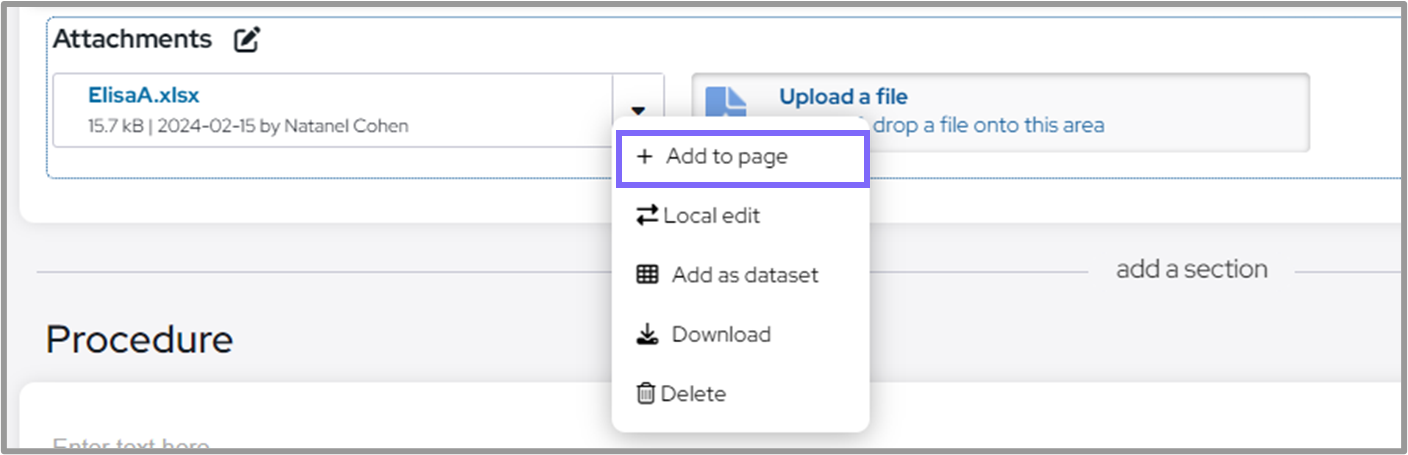The height and width of the screenshot is (455, 1408).
Task: Click the edit pencil icon beside Attachments
Action: coord(247,40)
